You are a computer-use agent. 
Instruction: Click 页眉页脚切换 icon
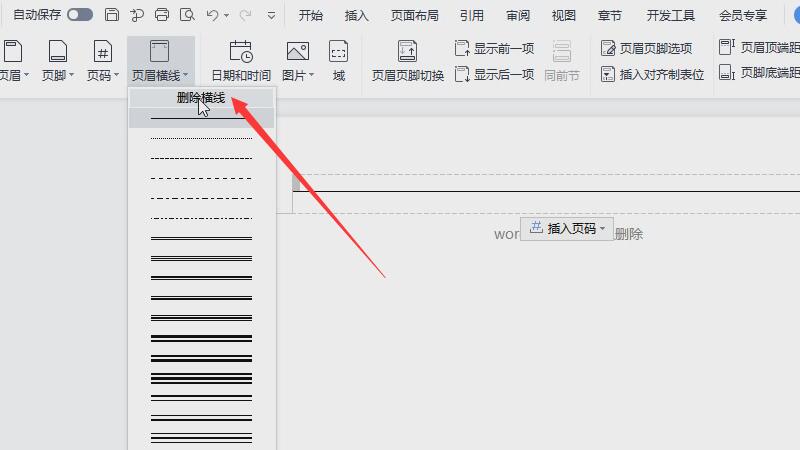[407, 52]
